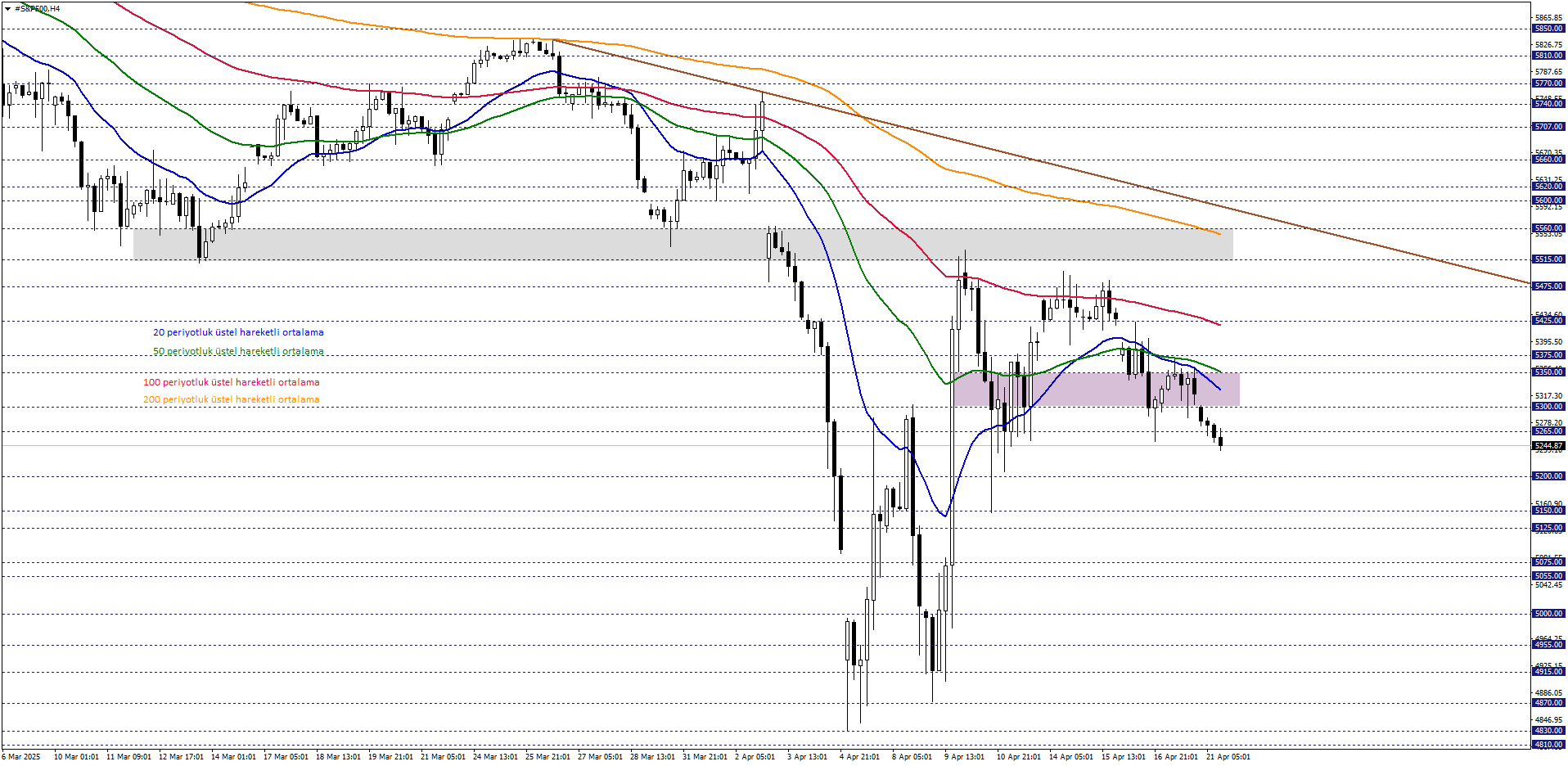This screenshot has height=766, width=1568.
Task: Click the small triangle beside #S&P500,H4
Action: (x=7, y=8)
